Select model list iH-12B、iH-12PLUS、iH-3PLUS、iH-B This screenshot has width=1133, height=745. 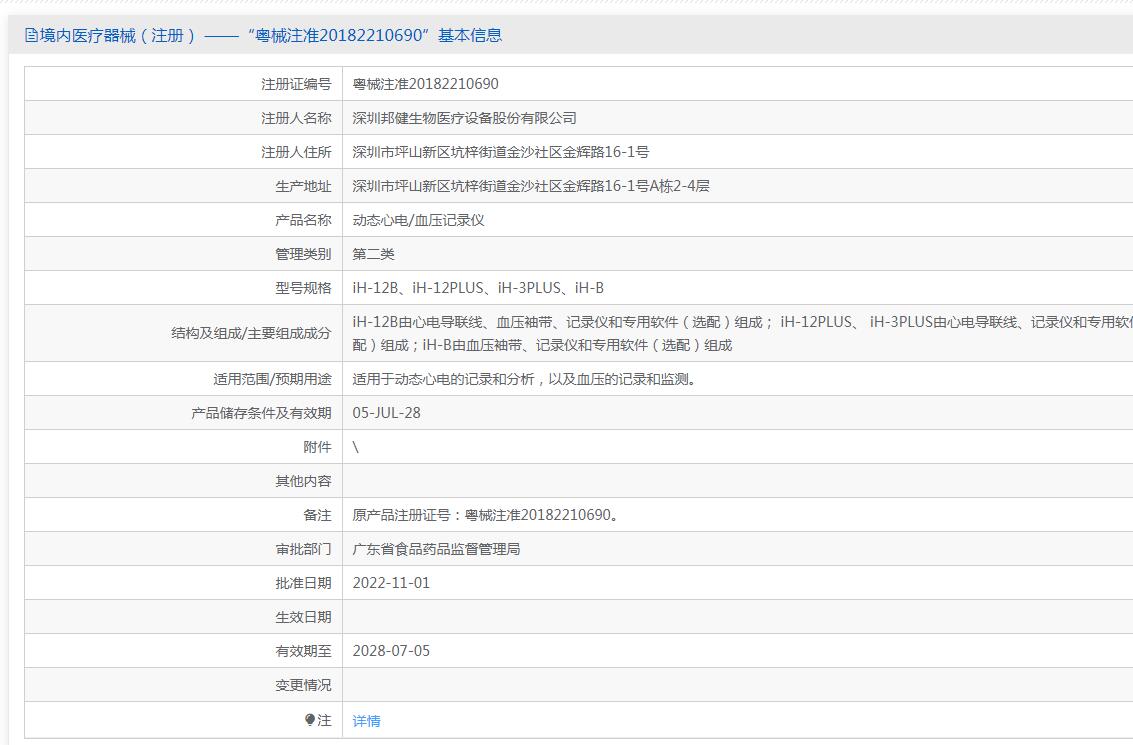[478, 288]
